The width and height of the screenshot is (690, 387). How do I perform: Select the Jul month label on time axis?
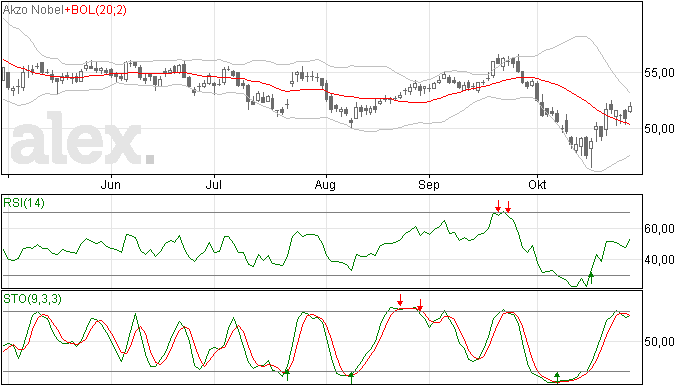tap(213, 185)
